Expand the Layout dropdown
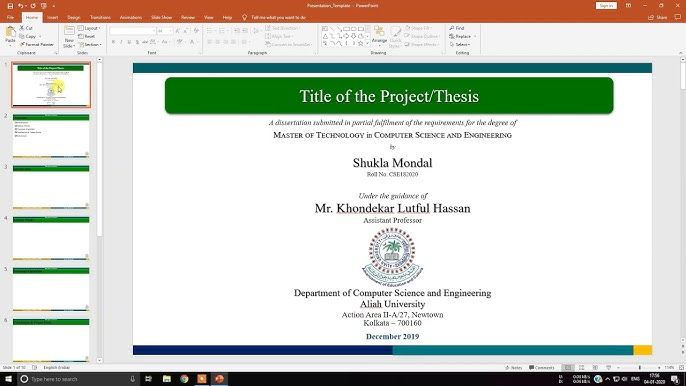The image size is (686, 386). coord(90,28)
